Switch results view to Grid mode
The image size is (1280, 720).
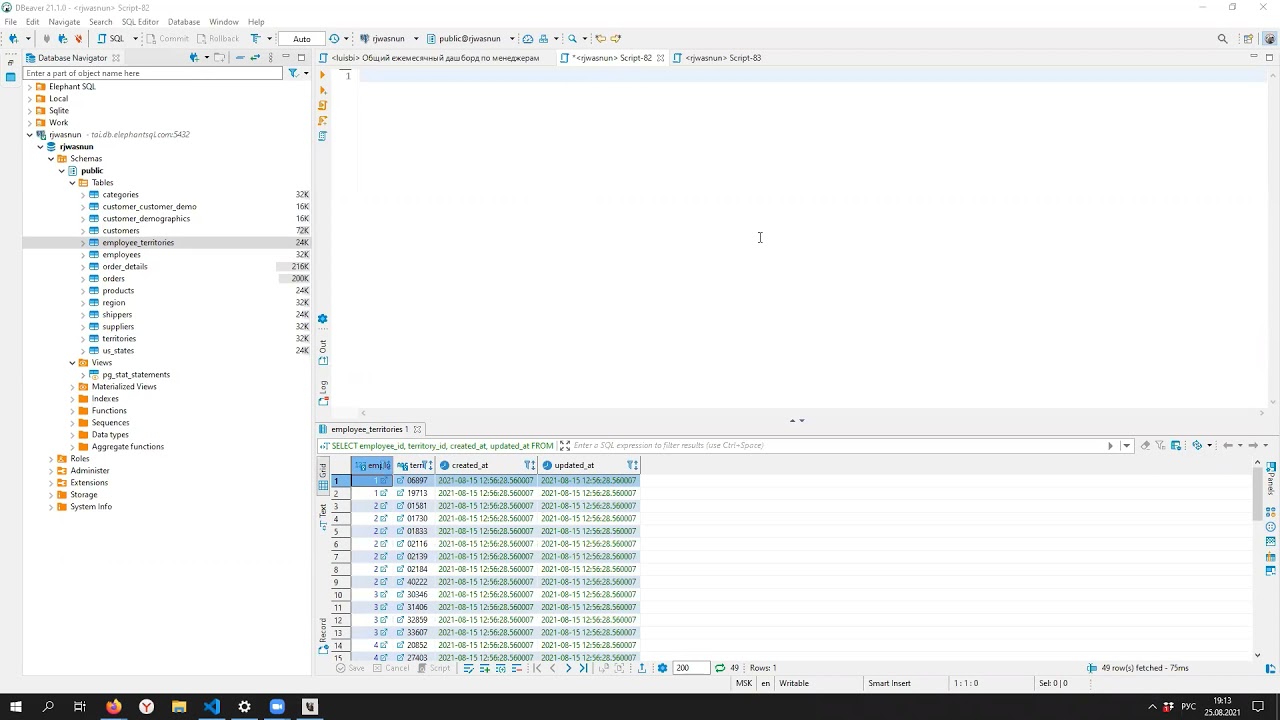click(x=323, y=477)
